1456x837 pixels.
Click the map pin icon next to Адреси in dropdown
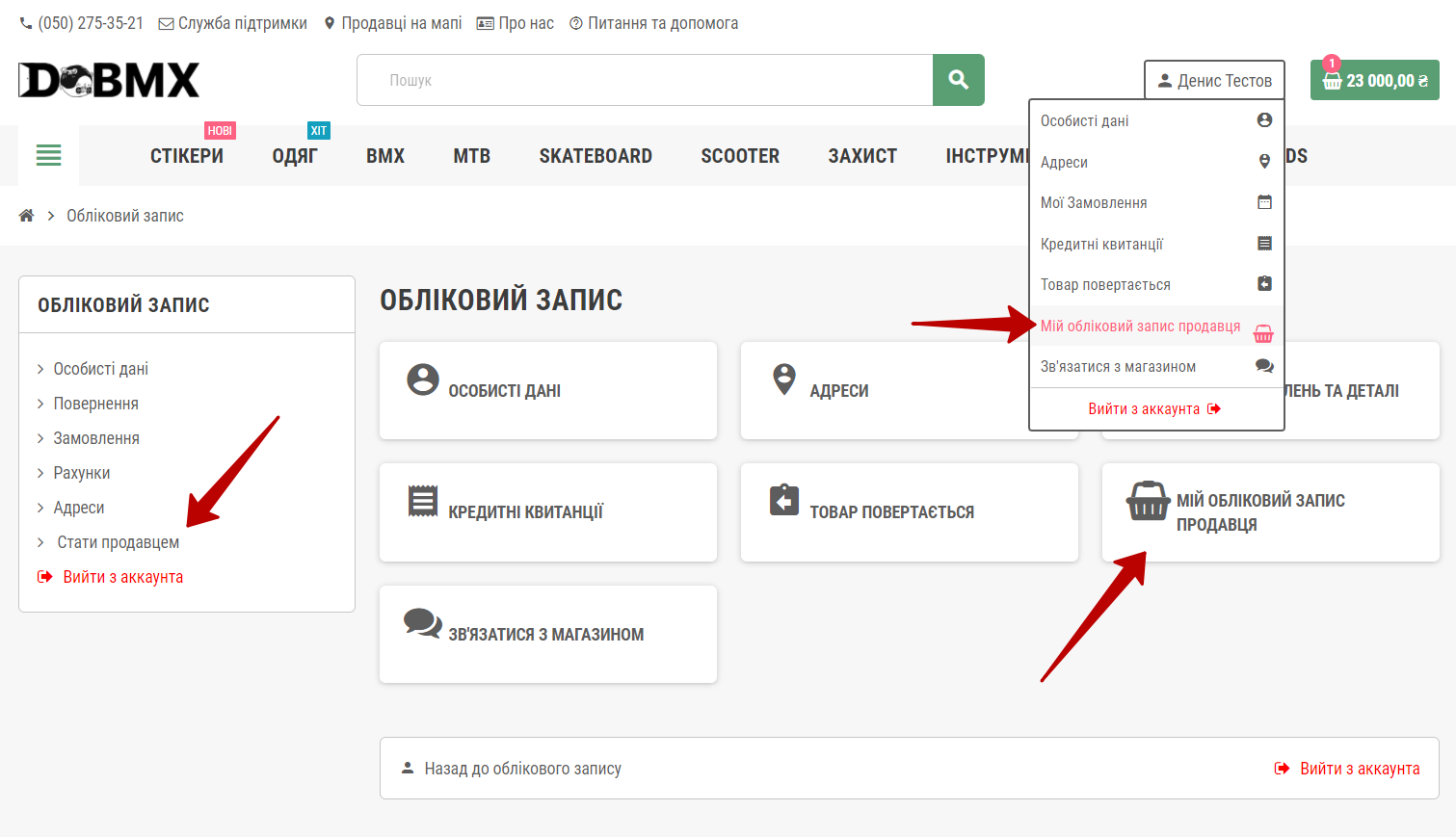tap(1264, 162)
